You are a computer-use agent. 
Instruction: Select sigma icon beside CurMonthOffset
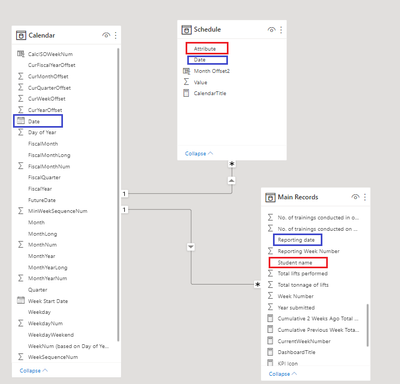[21, 76]
